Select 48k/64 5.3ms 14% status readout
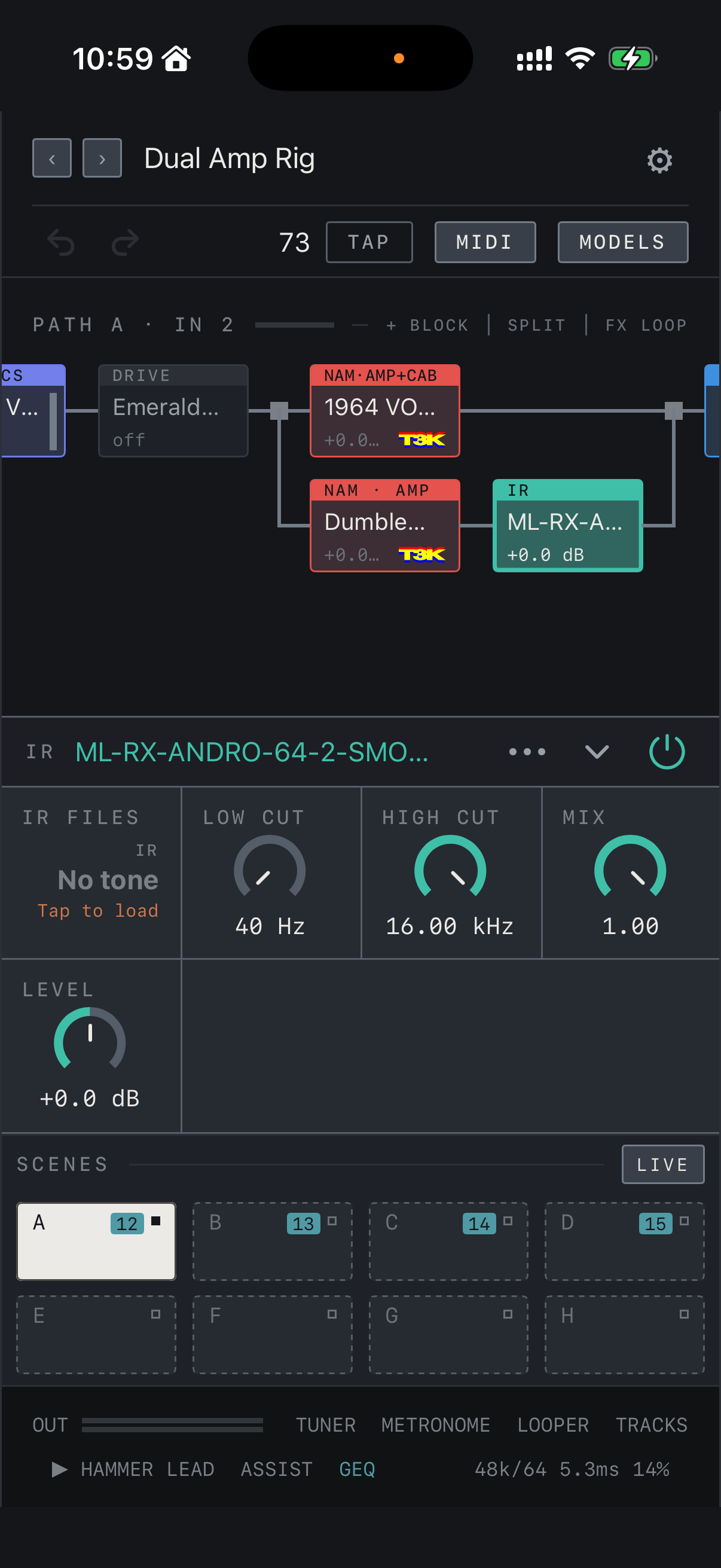 pos(572,1469)
